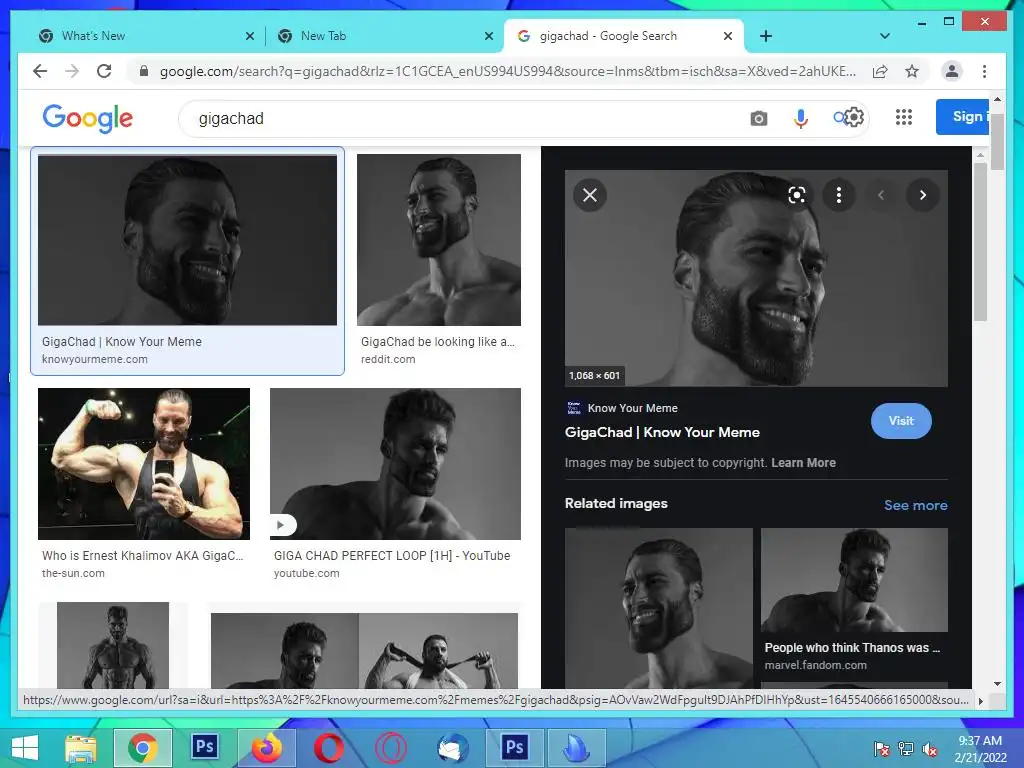
Task: Close the gigachad Google Search tab
Action: coord(728,36)
